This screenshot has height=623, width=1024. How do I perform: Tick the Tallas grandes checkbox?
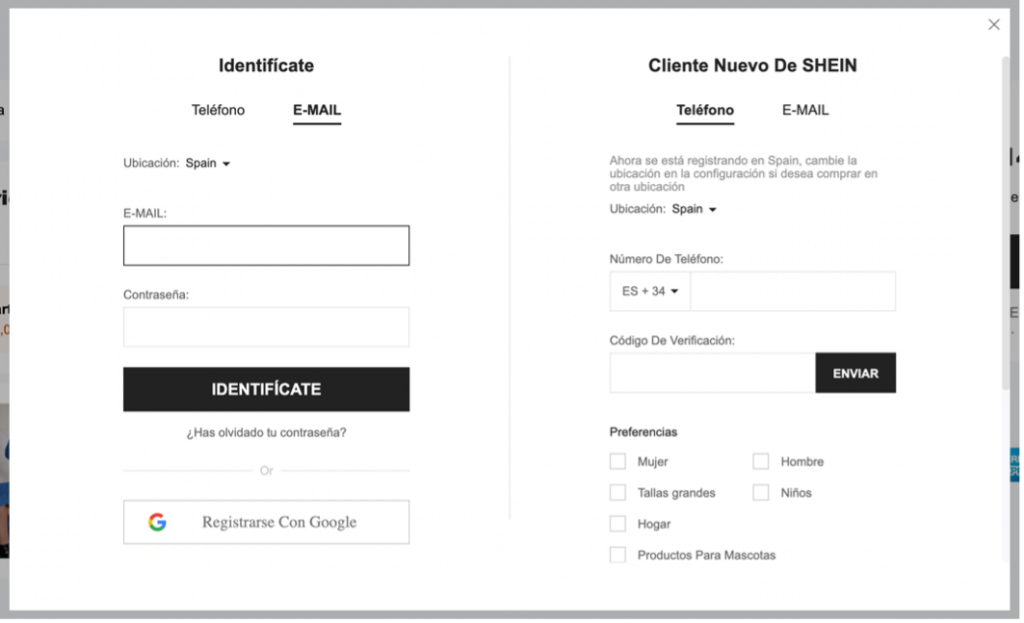618,493
